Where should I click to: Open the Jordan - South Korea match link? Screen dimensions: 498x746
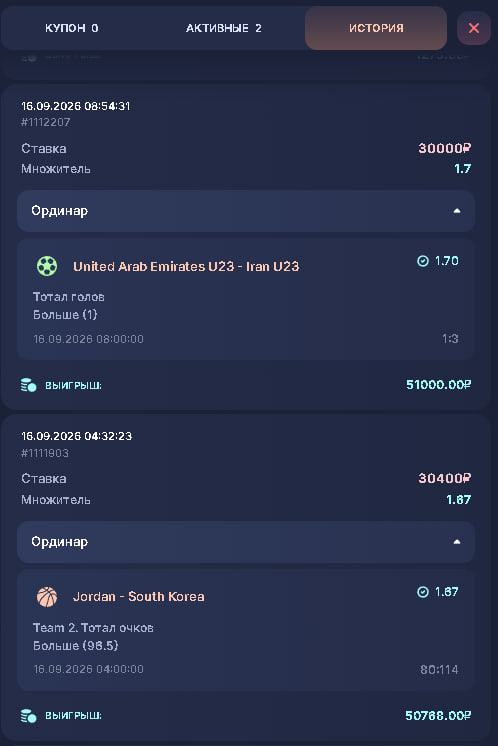click(x=138, y=597)
